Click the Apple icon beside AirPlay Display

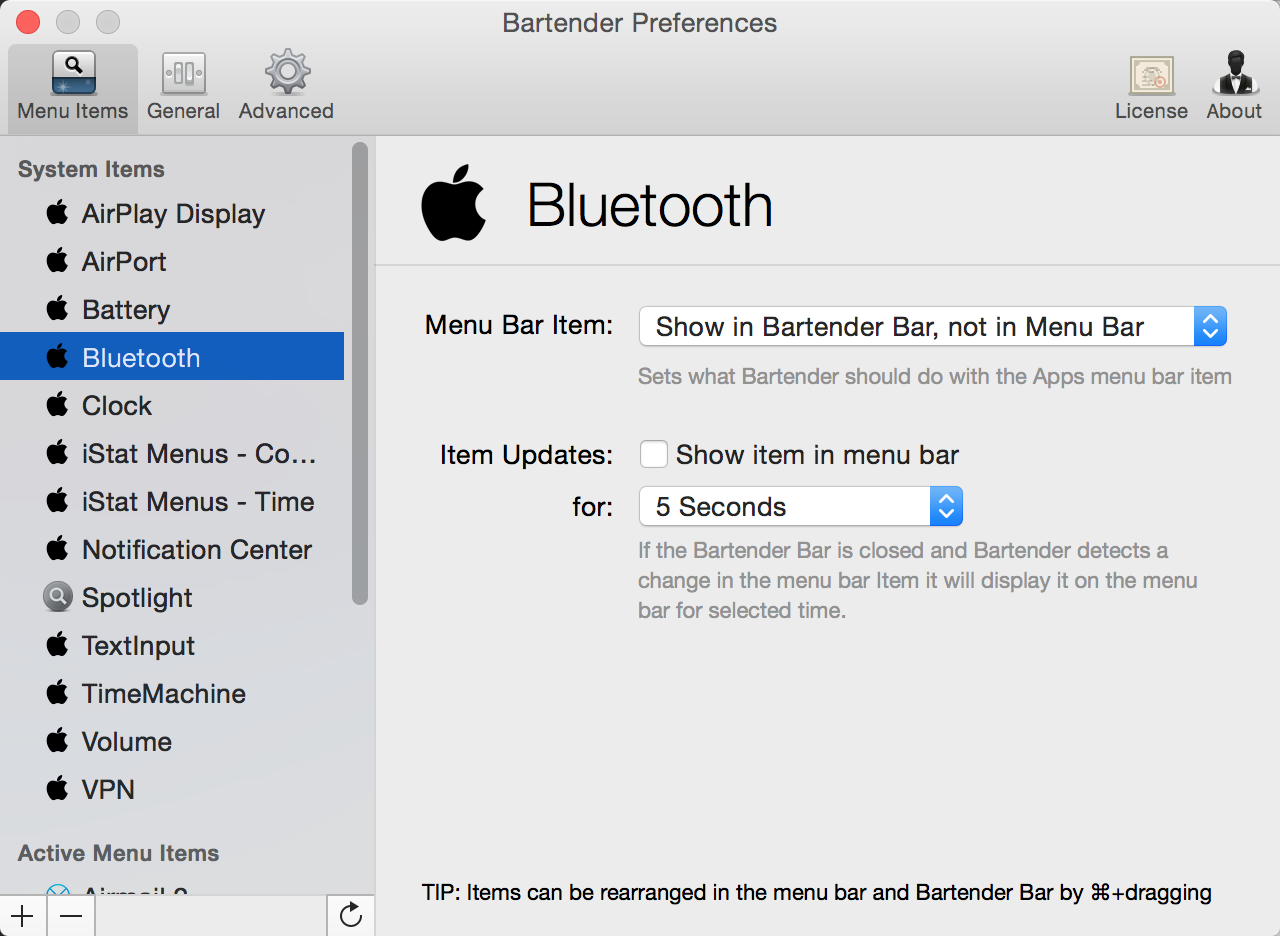(x=58, y=212)
